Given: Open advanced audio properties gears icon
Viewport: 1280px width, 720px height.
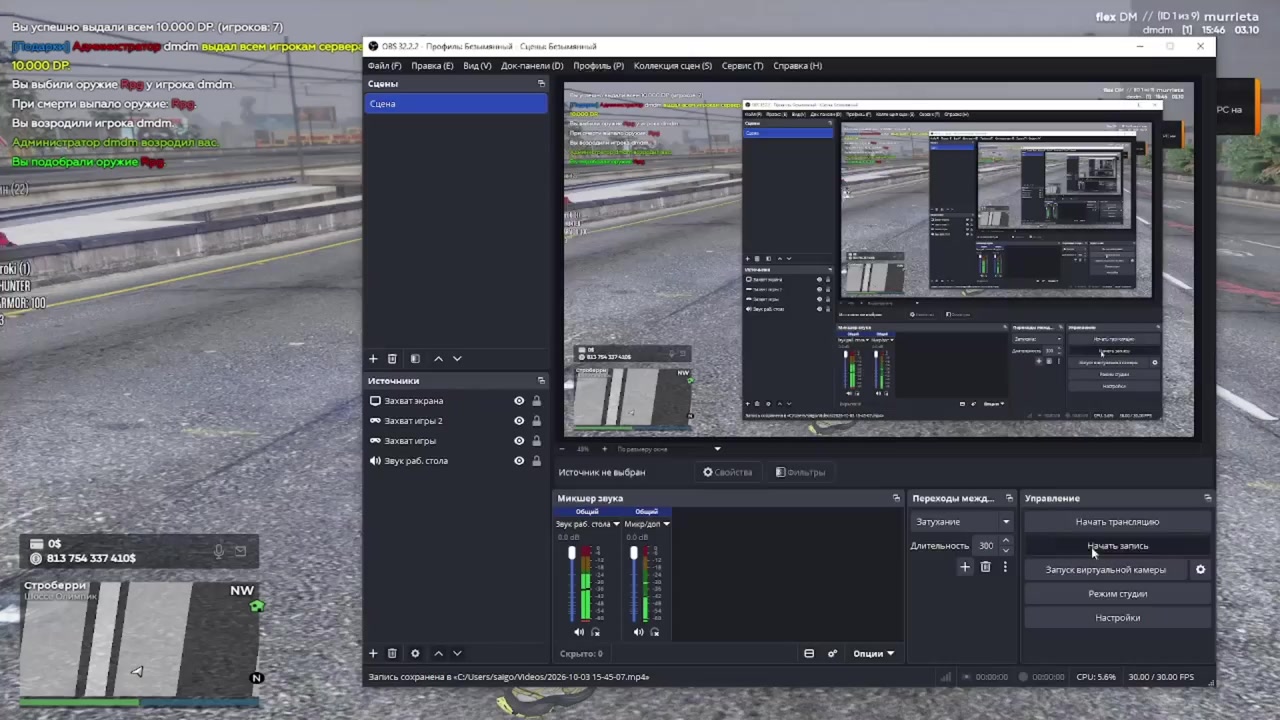Looking at the screenshot, I should click(832, 653).
